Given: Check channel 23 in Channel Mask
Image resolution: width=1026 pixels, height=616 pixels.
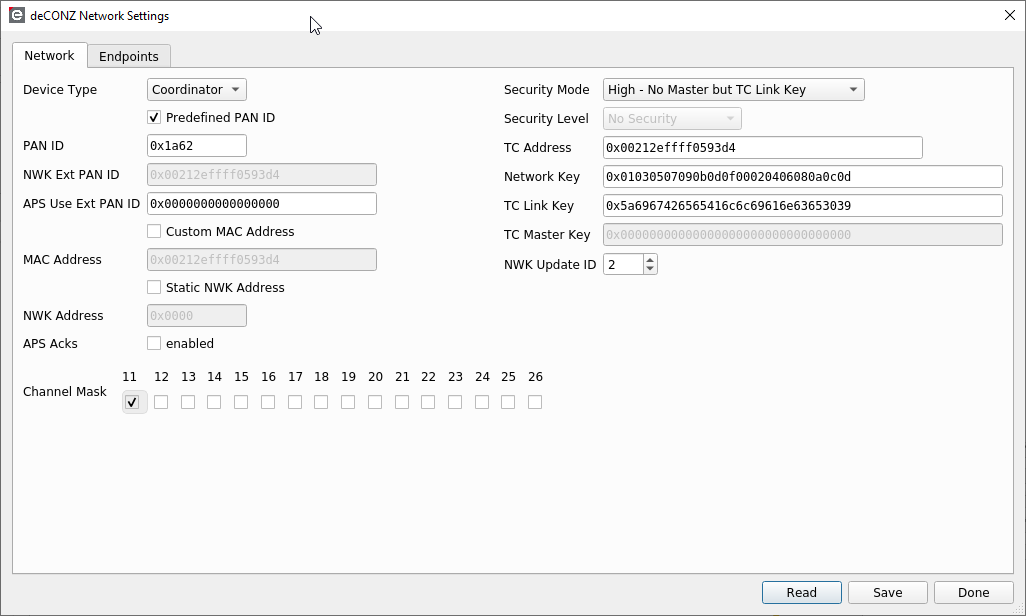Looking at the screenshot, I should point(455,402).
